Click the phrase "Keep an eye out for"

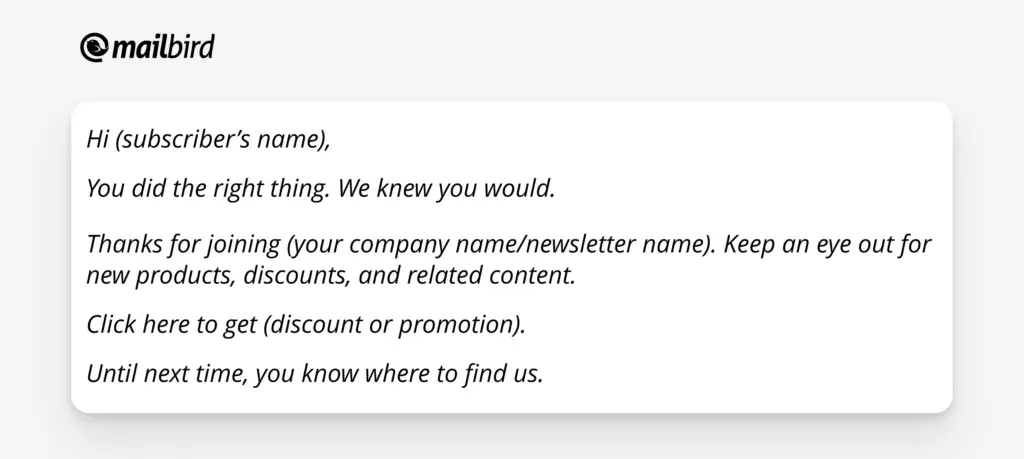828,245
